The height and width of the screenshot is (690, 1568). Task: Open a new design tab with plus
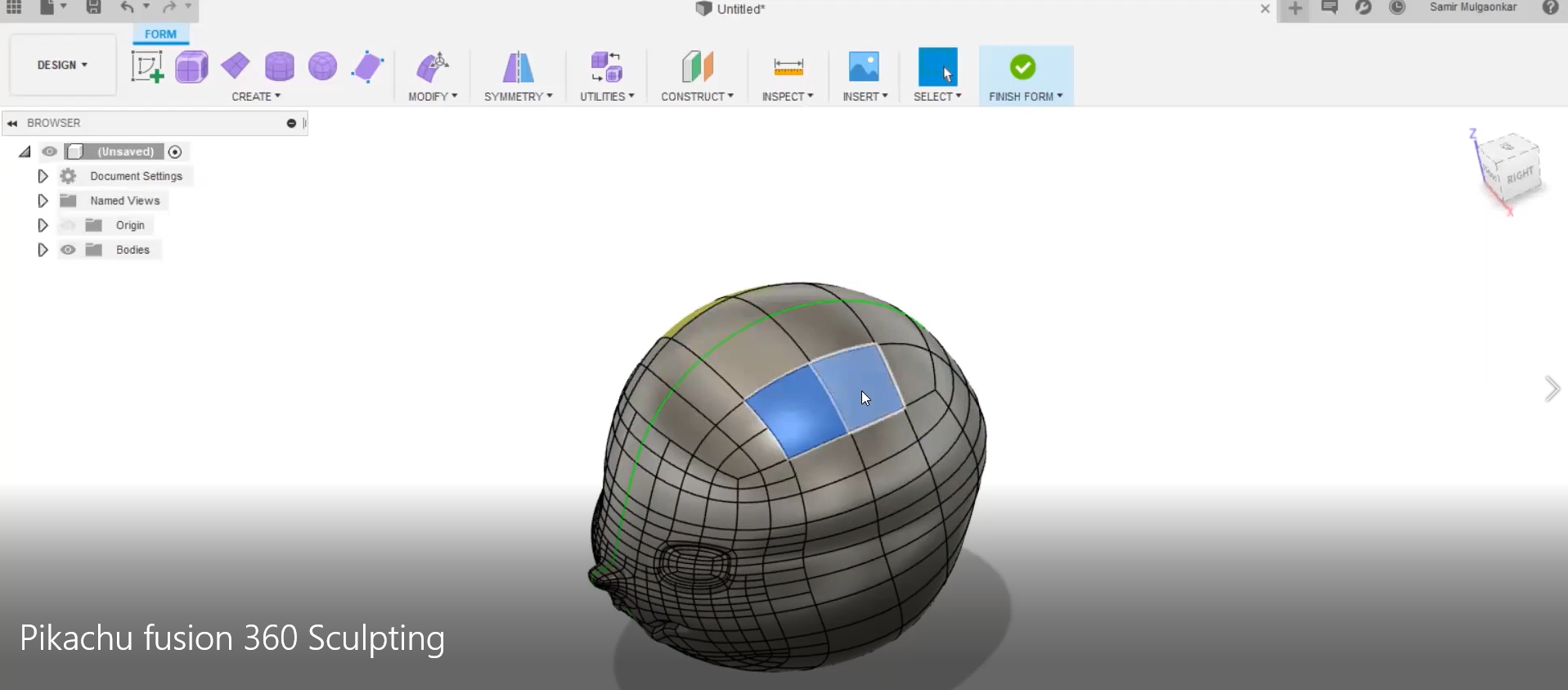tap(1295, 8)
